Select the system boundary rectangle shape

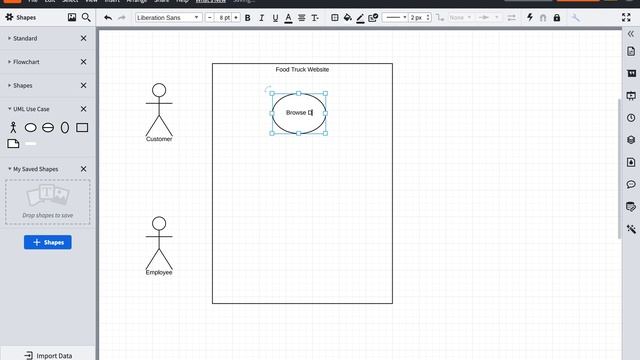pyautogui.click(x=82, y=127)
